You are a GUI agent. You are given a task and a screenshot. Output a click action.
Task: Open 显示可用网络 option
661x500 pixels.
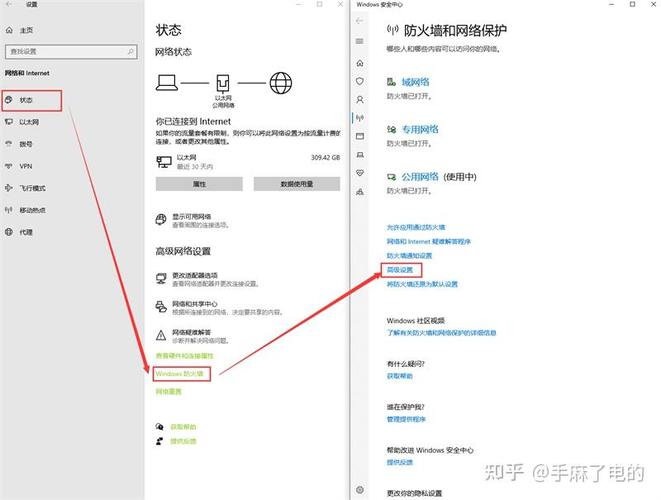coord(192,220)
